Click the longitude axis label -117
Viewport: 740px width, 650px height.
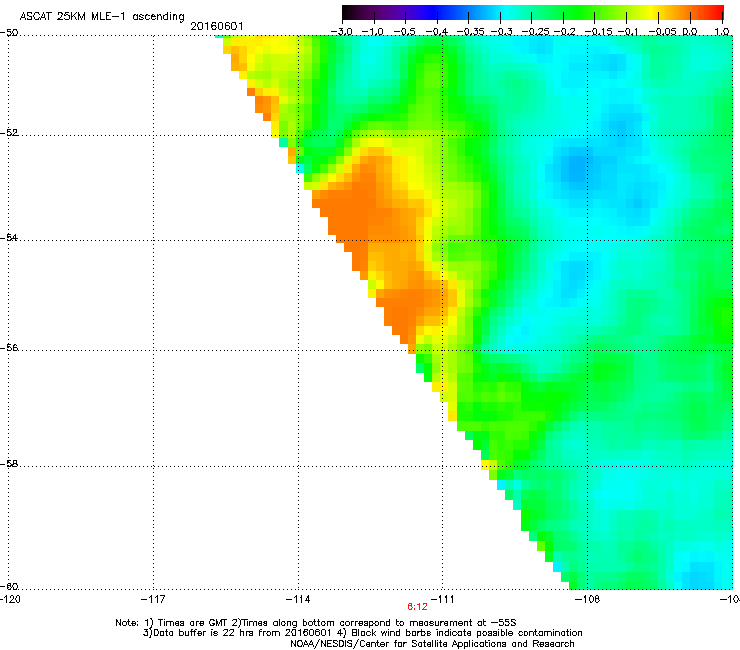[x=153, y=599]
